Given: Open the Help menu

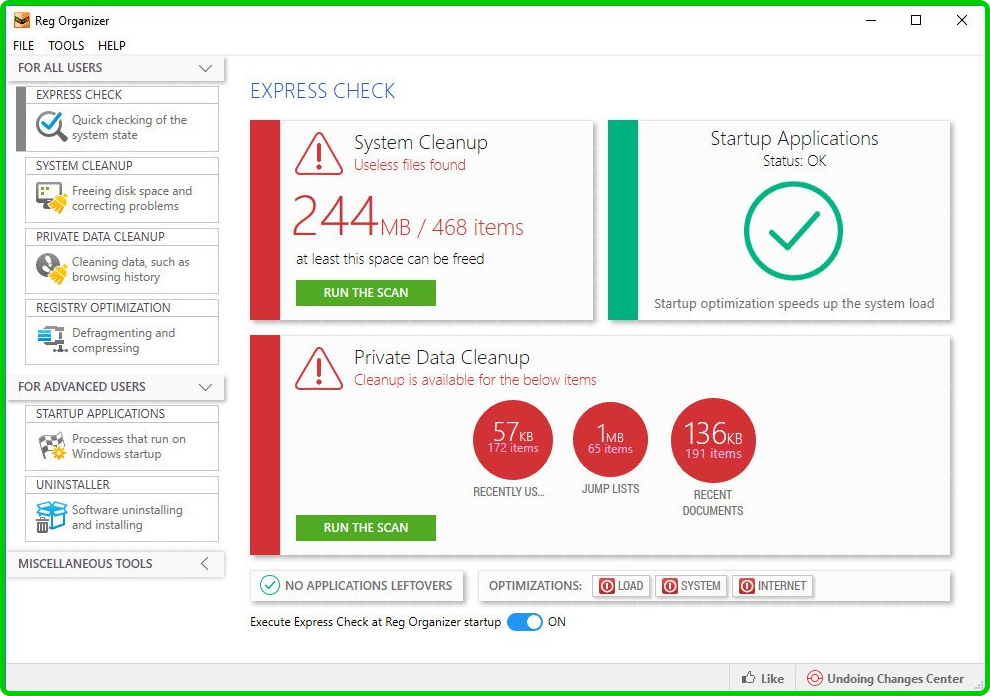Looking at the screenshot, I should click(x=112, y=45).
